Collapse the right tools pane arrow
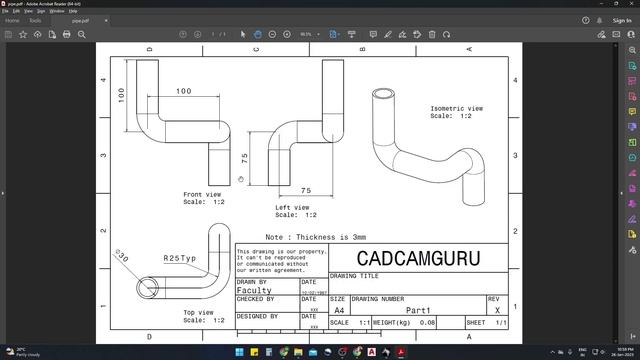The height and width of the screenshot is (360, 640). coord(633,336)
